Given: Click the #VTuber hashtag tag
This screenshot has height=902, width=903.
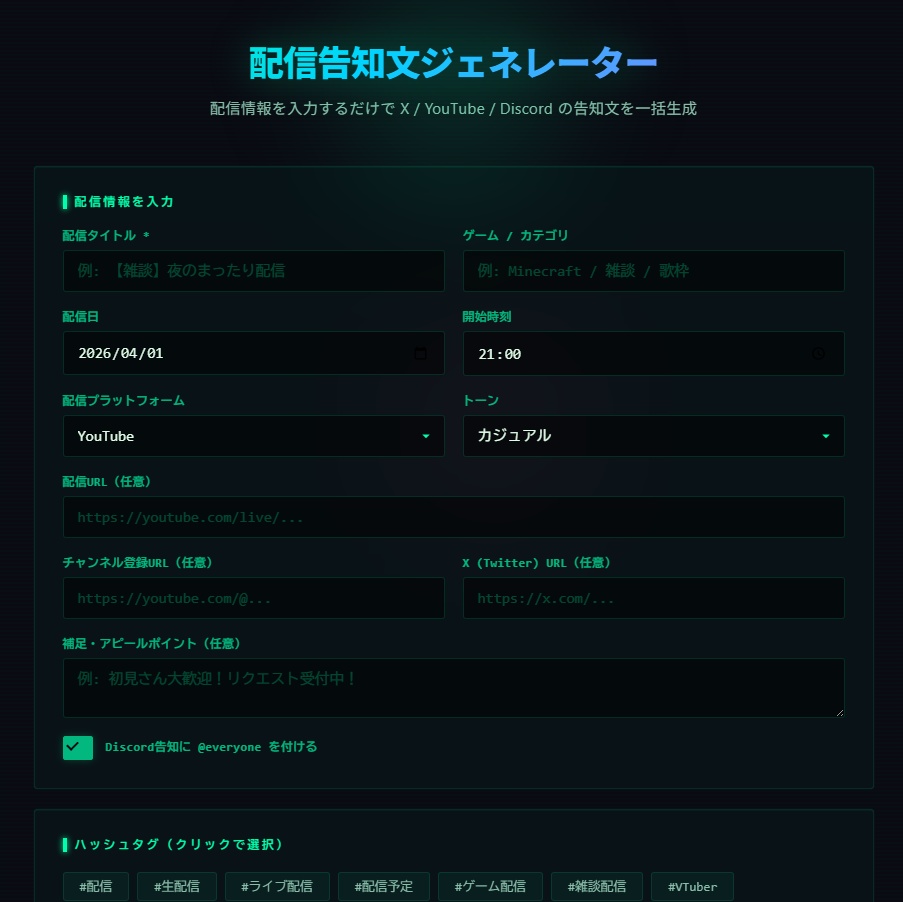Looking at the screenshot, I should coord(692,886).
